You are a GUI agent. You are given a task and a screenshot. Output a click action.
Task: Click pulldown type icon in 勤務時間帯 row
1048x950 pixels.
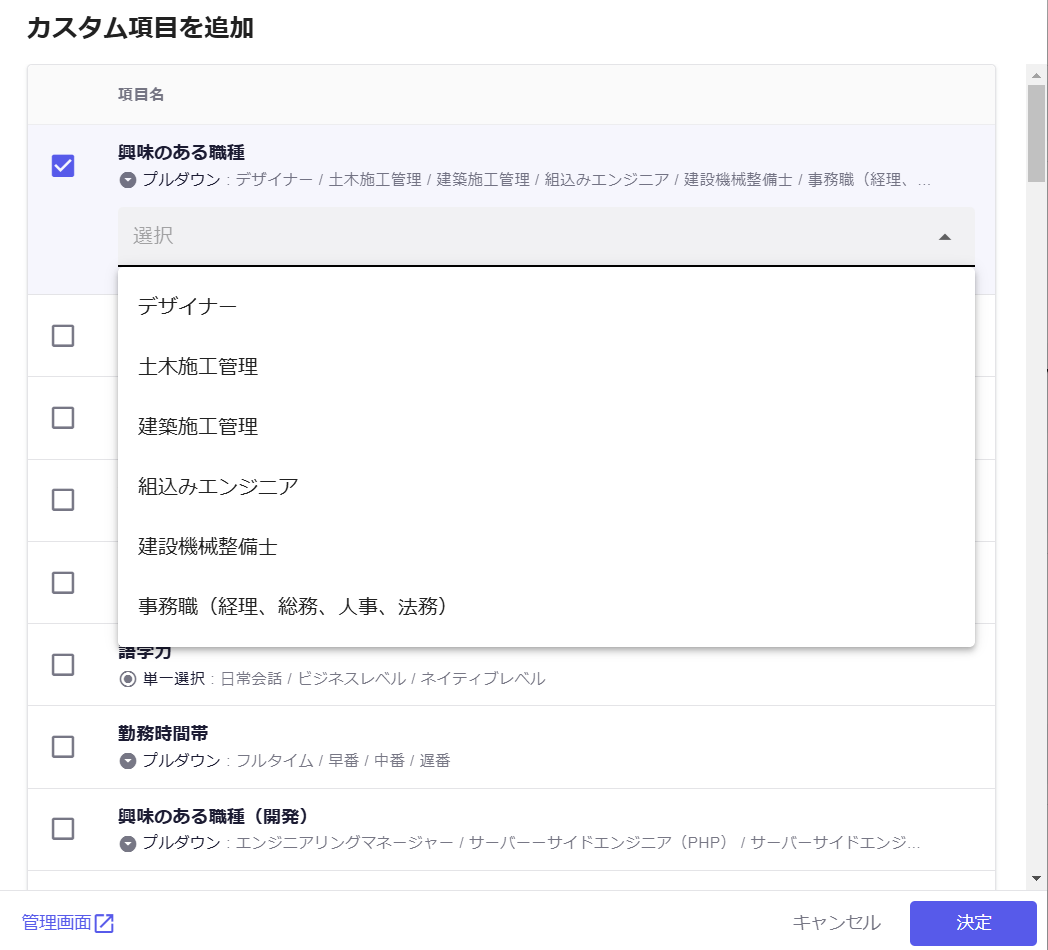coord(128,761)
